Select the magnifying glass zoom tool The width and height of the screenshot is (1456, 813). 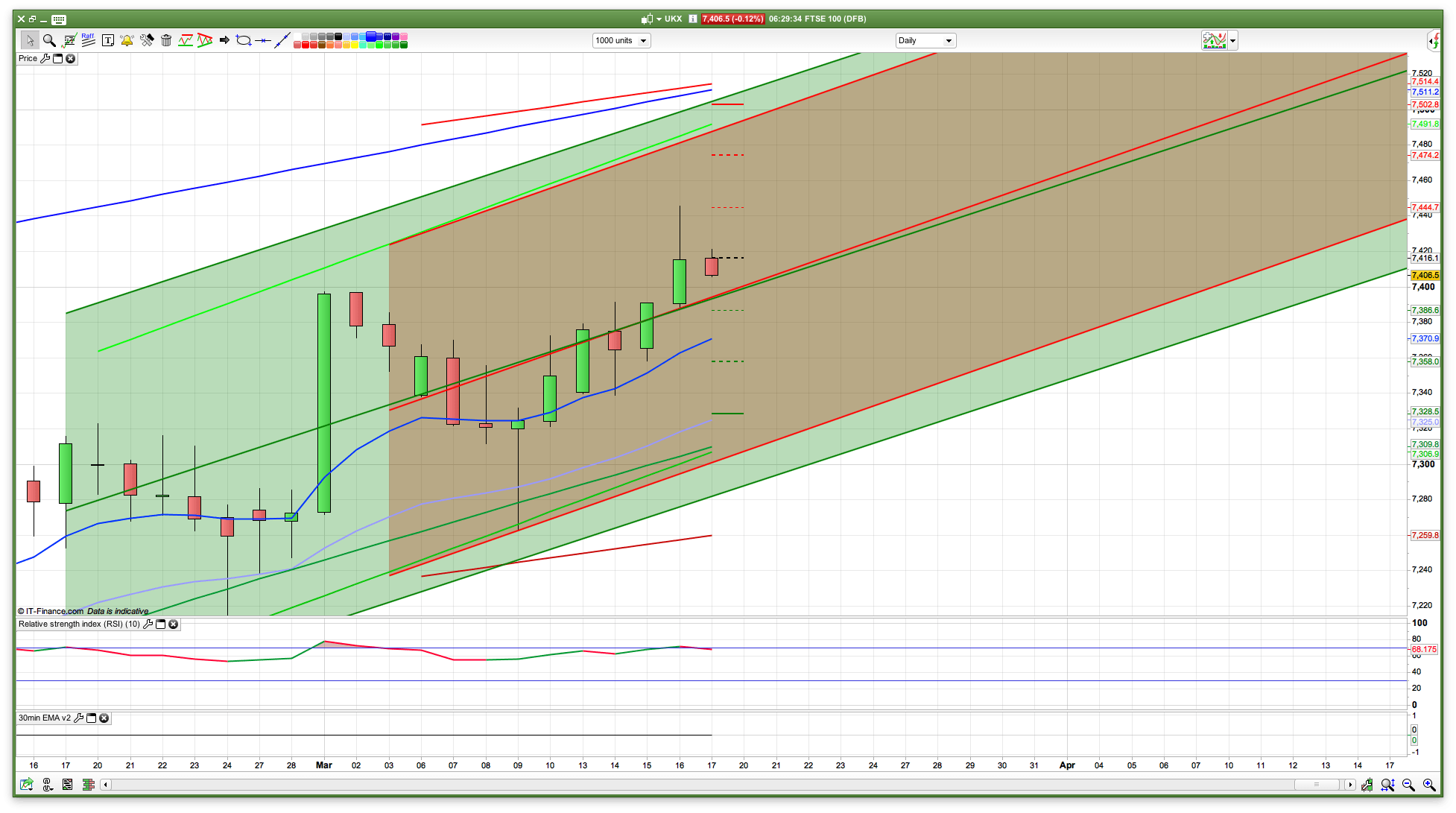point(49,40)
